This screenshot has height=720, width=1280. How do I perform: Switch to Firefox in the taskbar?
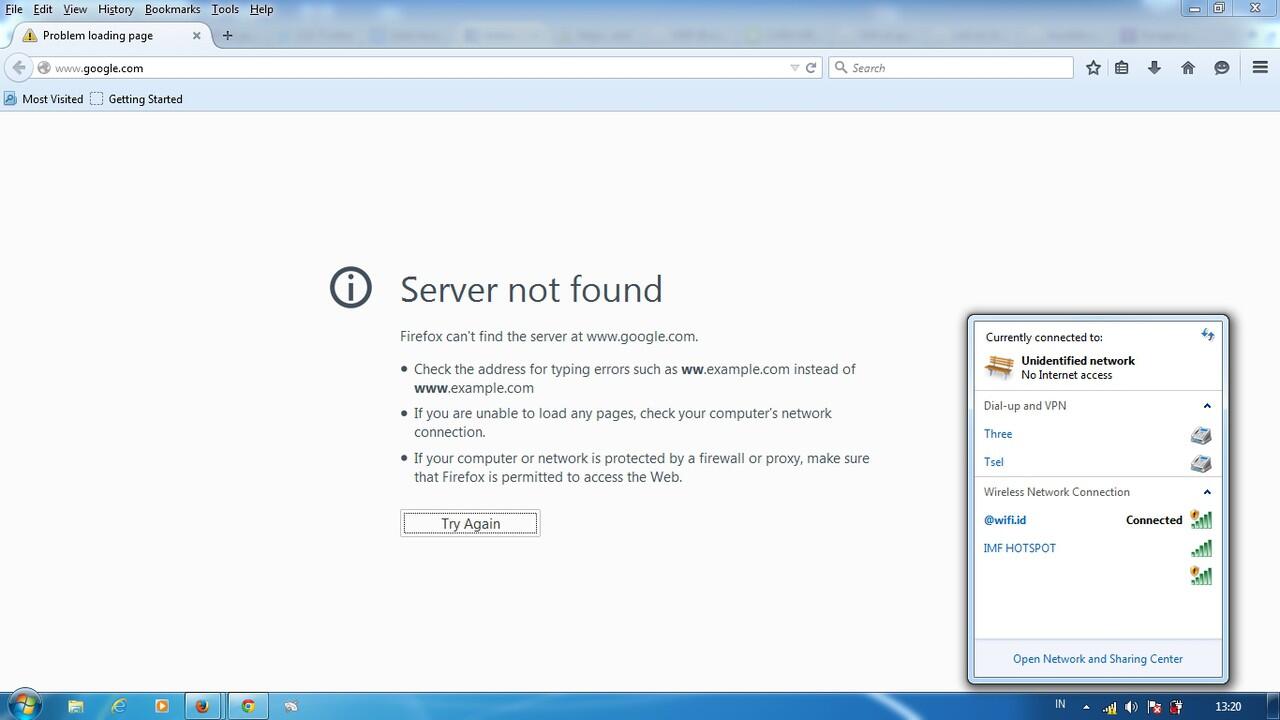tap(202, 706)
